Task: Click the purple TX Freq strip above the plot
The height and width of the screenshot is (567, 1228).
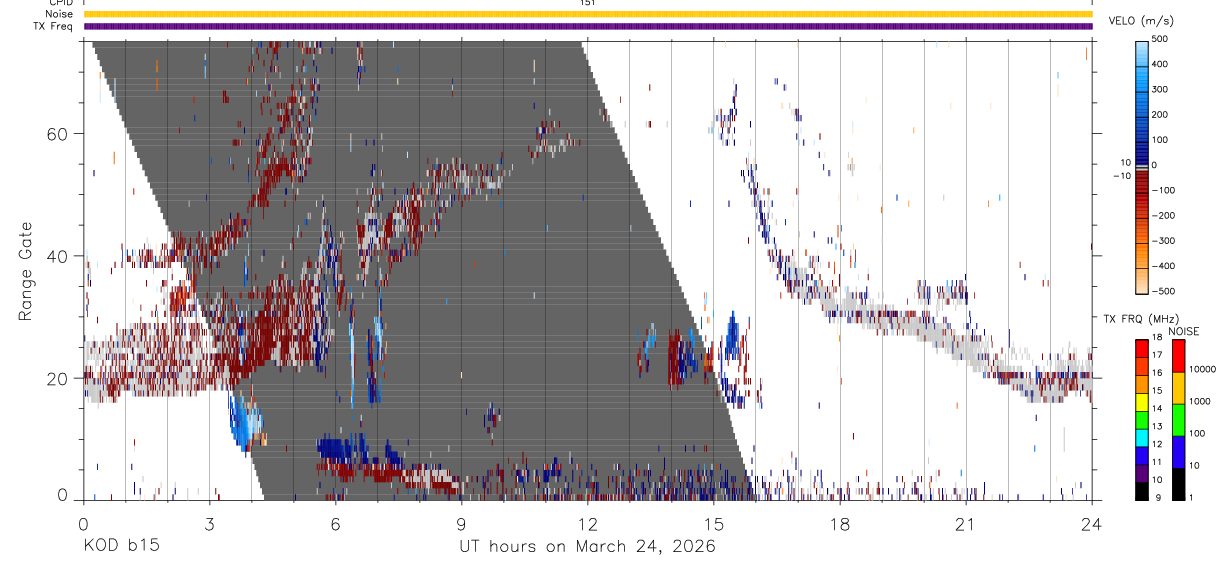Action: [x=587, y=26]
